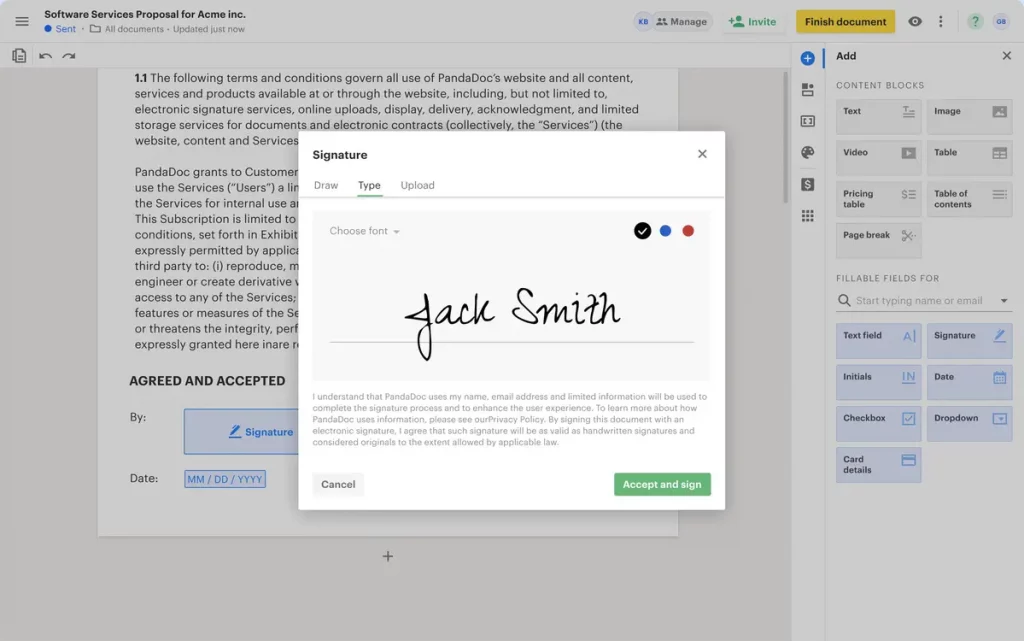Click the undo arrow in toolbar

point(45,56)
